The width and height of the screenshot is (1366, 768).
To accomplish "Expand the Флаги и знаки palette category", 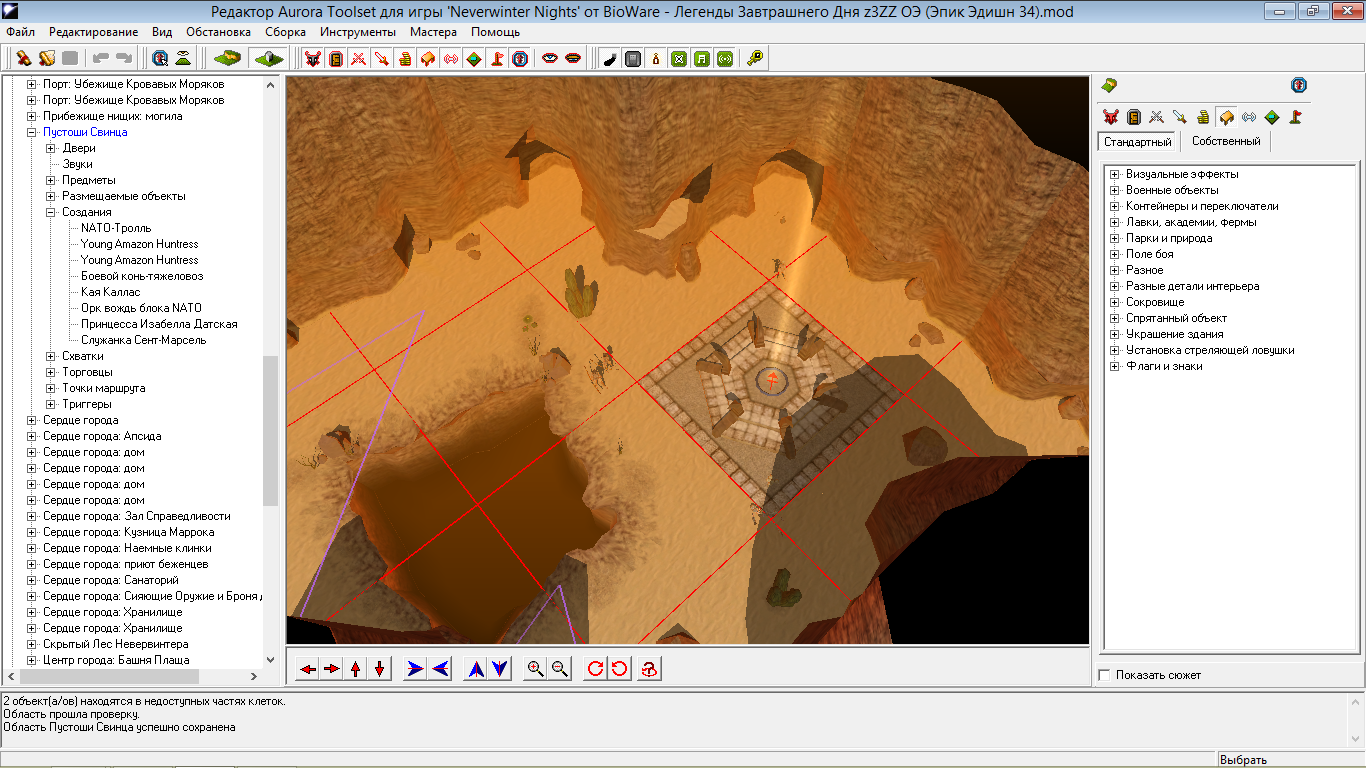I will click(x=1114, y=366).
